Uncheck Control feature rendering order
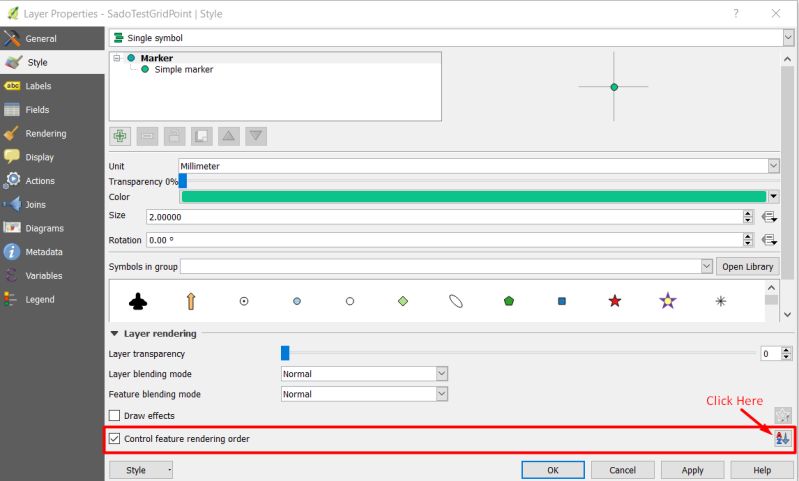The height and width of the screenshot is (481, 799). tap(115, 438)
